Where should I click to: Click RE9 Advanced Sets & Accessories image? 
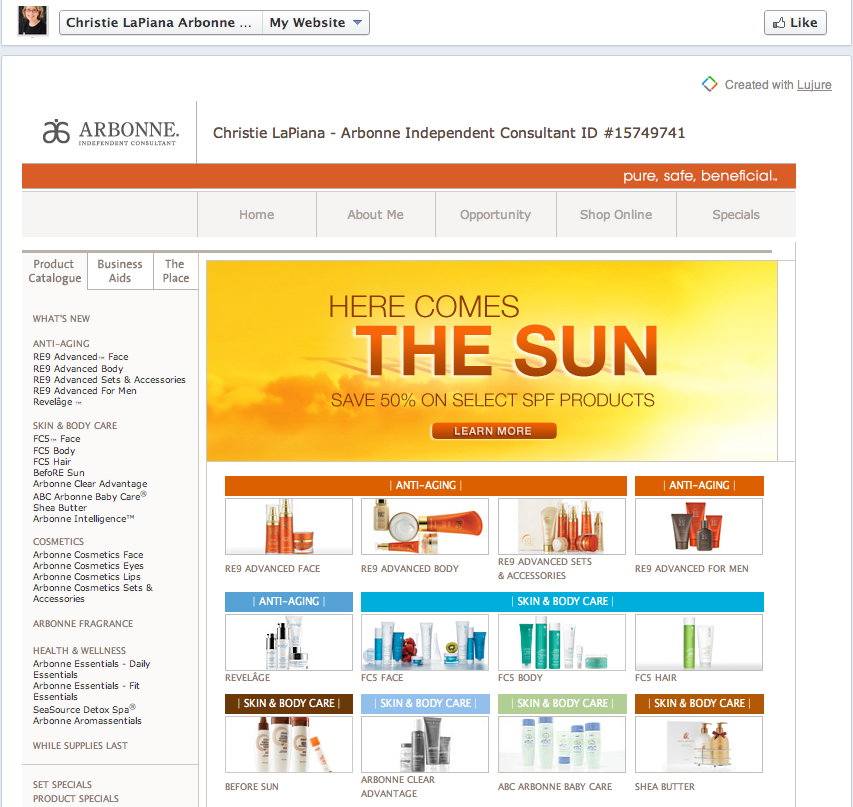pyautogui.click(x=562, y=526)
